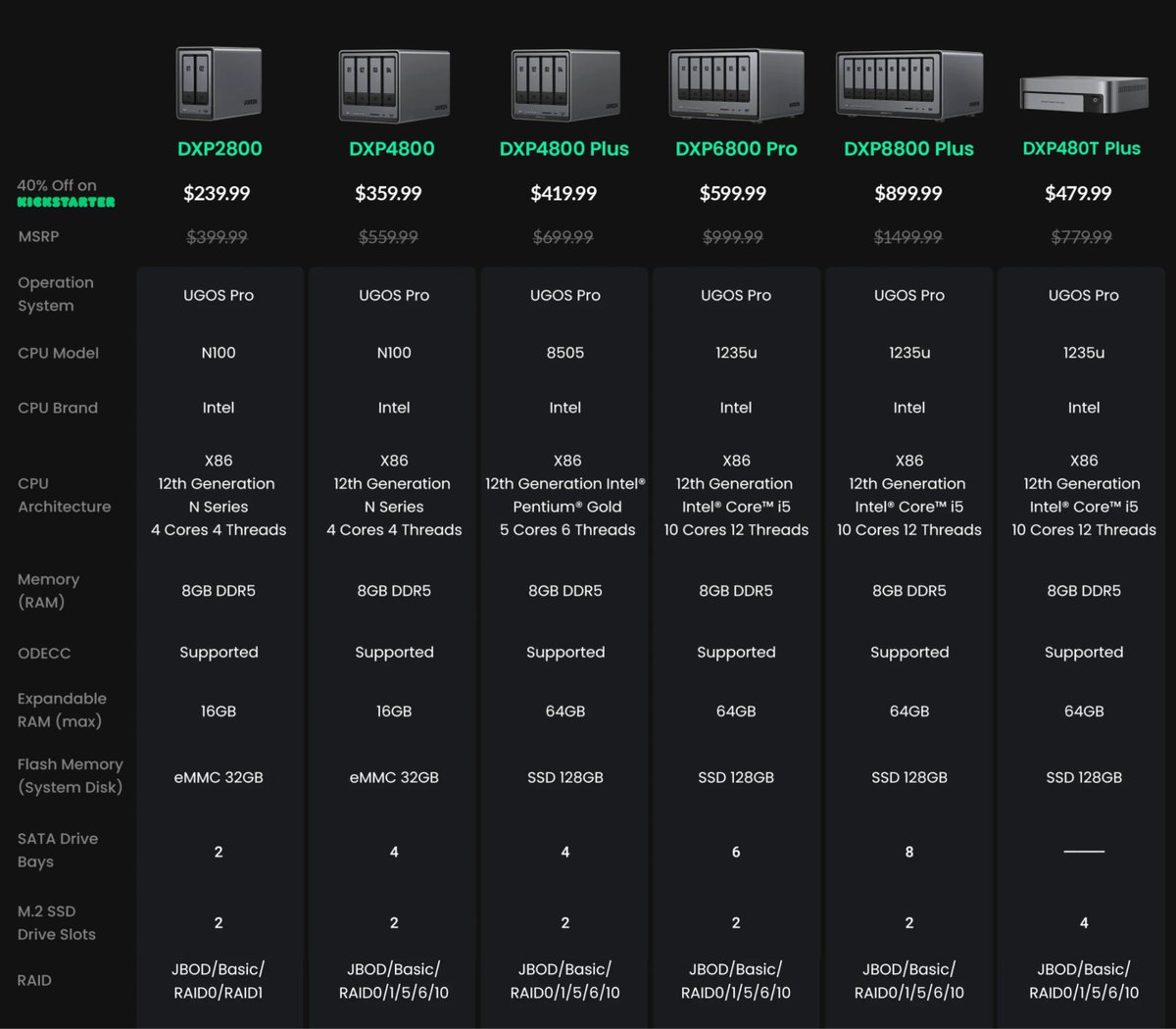The height and width of the screenshot is (1029, 1176).
Task: Click UGOS Pro under DXP4800 Plus
Action: [565, 295]
